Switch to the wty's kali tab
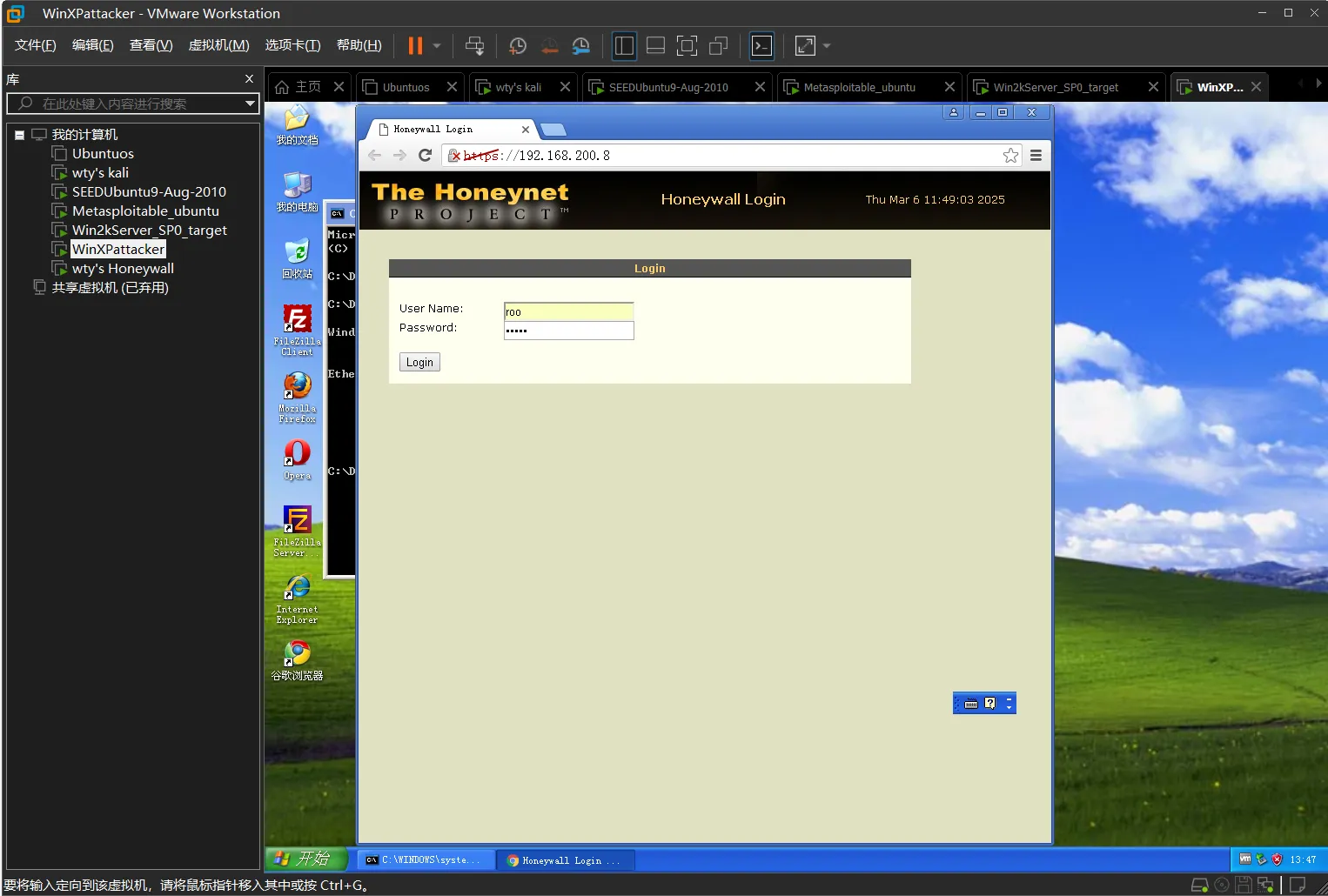Image resolution: width=1328 pixels, height=896 pixels. [x=518, y=87]
